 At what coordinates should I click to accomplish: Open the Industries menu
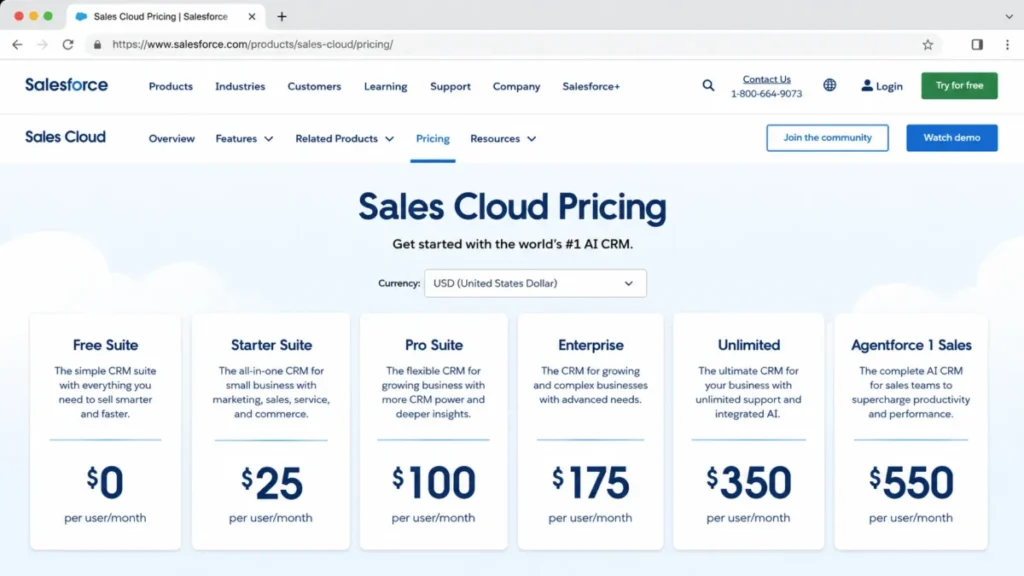[240, 86]
